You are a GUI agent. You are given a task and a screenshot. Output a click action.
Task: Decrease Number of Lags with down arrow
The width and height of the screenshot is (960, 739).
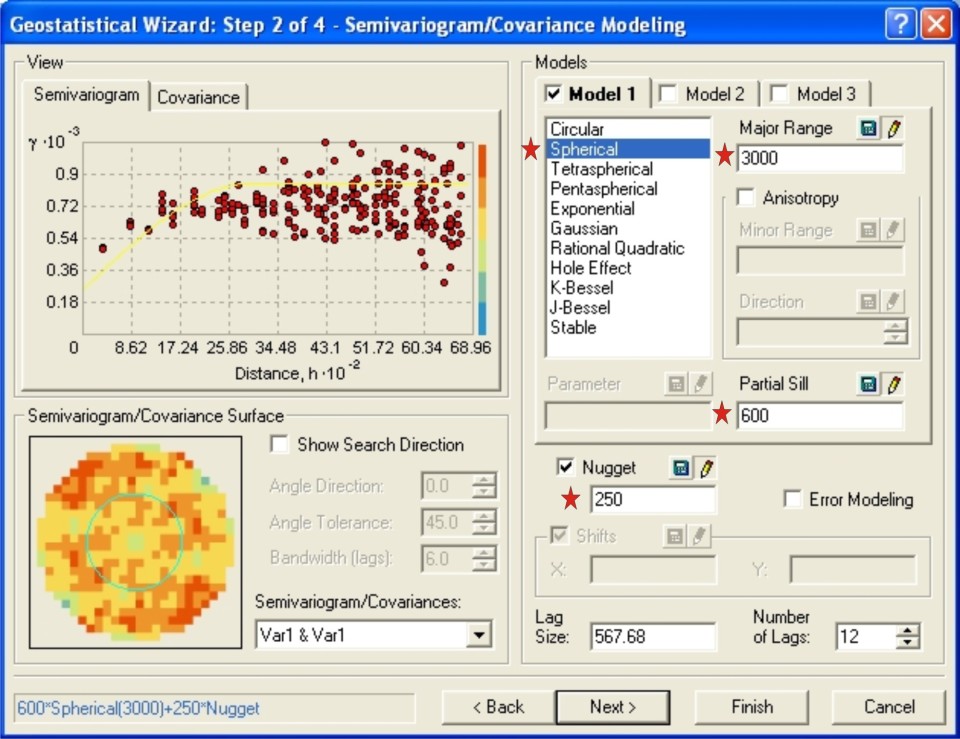pyautogui.click(x=907, y=642)
